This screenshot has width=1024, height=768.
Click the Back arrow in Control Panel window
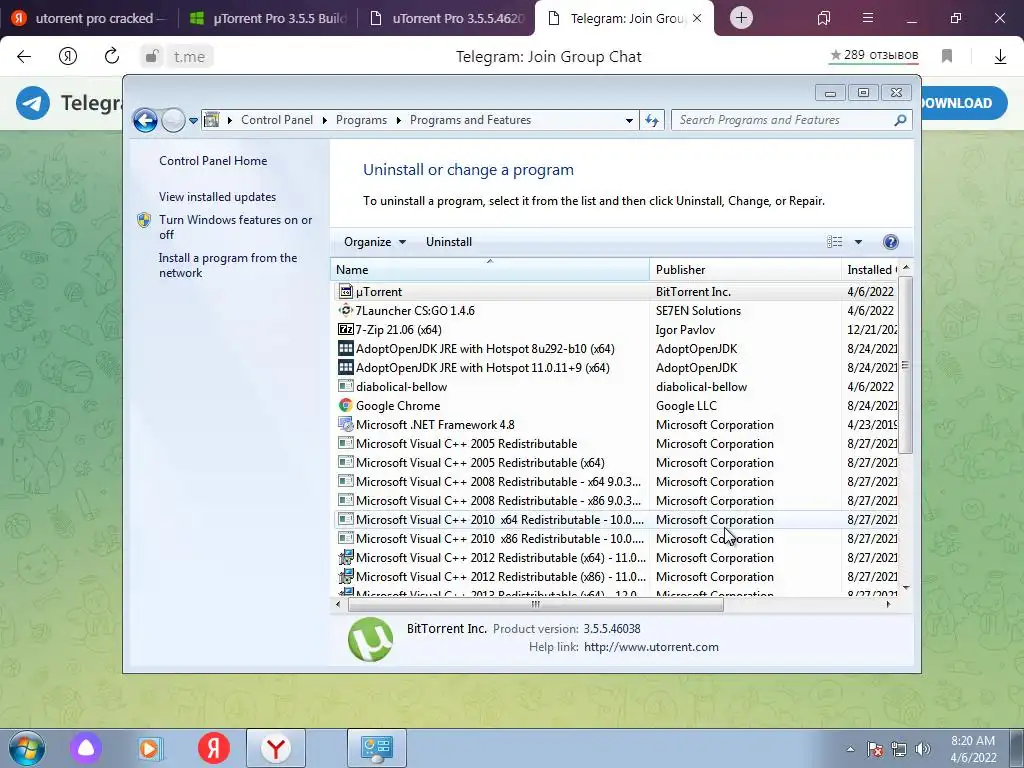pos(145,120)
